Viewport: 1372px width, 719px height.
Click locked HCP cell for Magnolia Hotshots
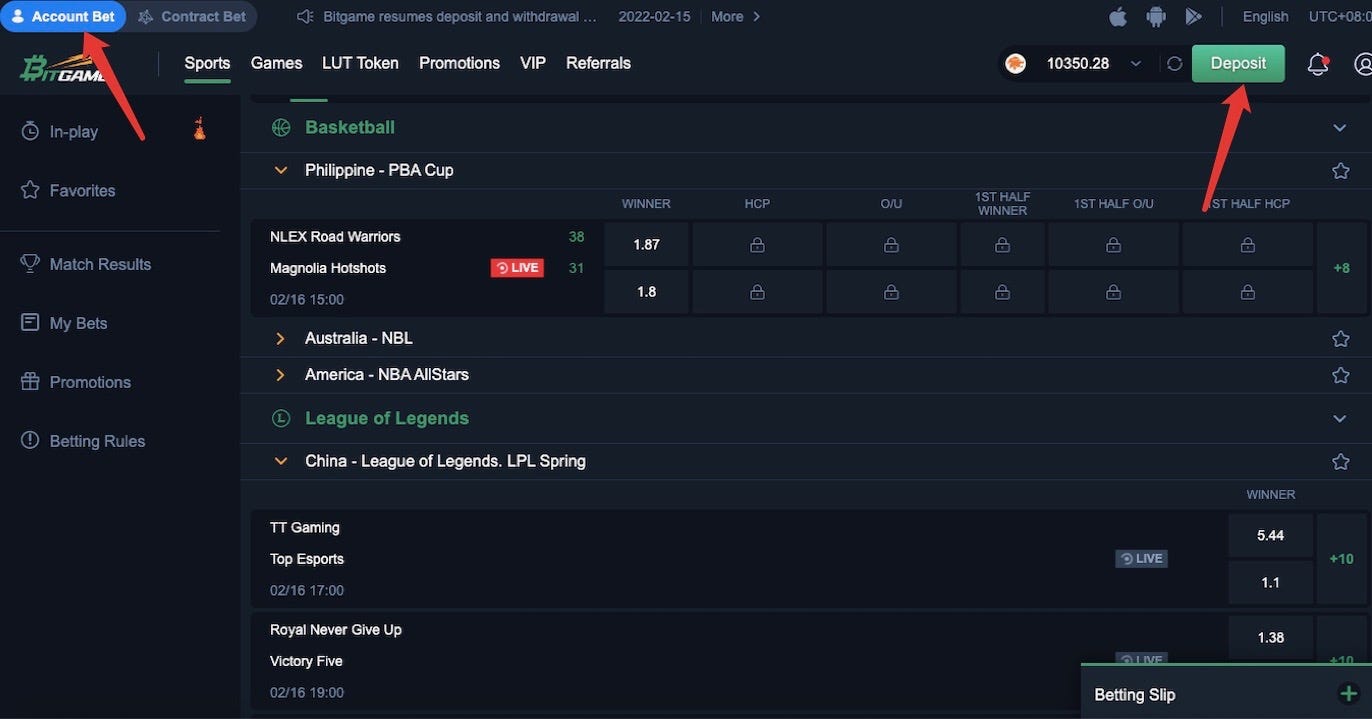click(757, 292)
